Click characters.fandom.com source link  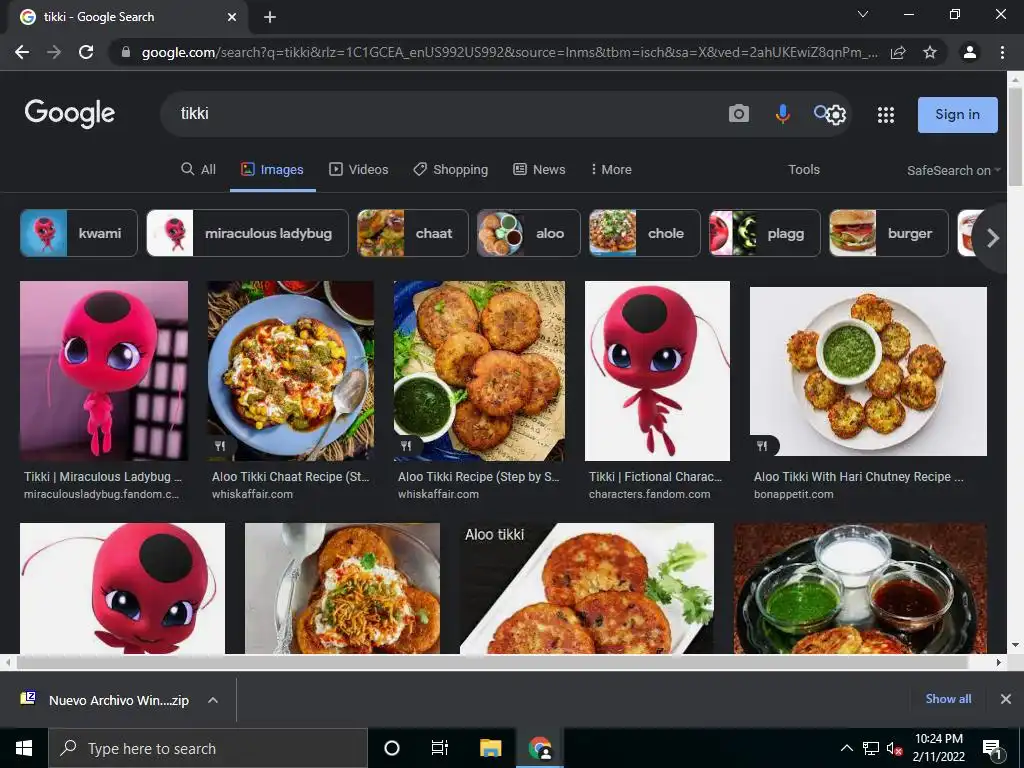pos(649,494)
